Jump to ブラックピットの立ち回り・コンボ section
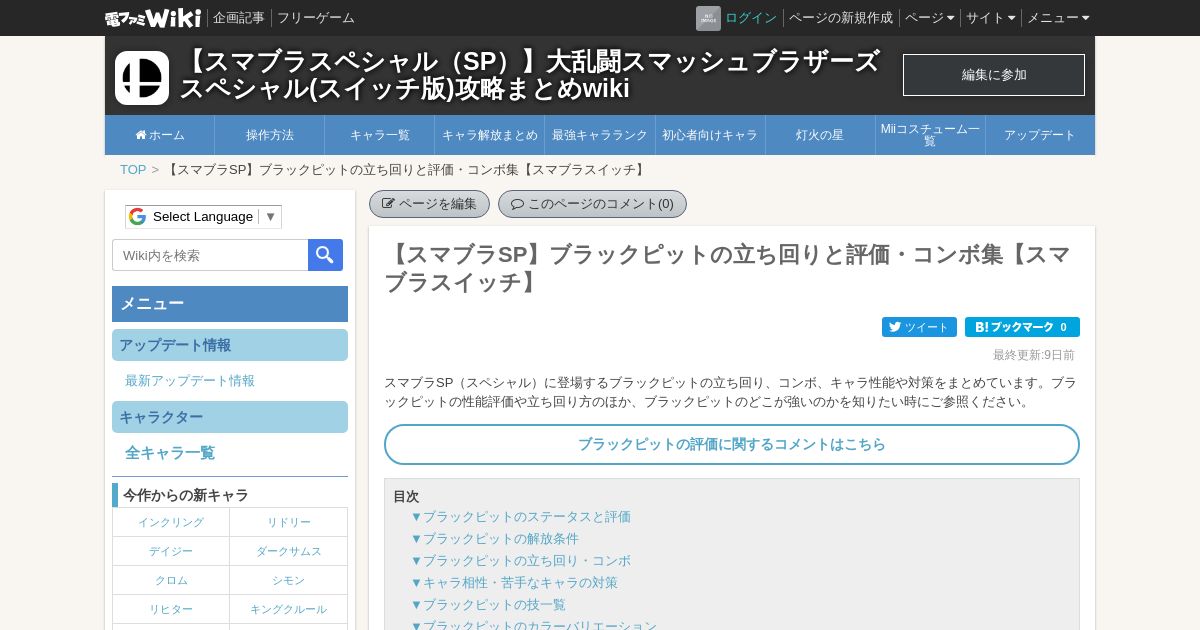1200x630 pixels. (521, 561)
